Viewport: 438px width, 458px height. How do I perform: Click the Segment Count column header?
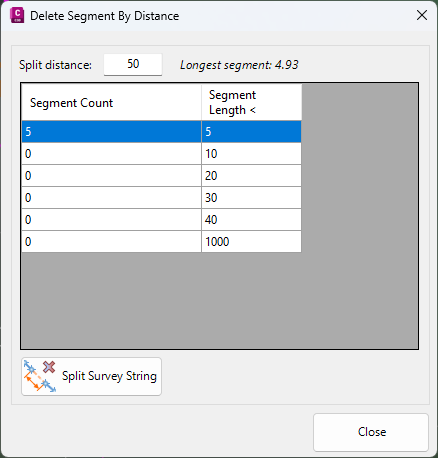[112, 103]
